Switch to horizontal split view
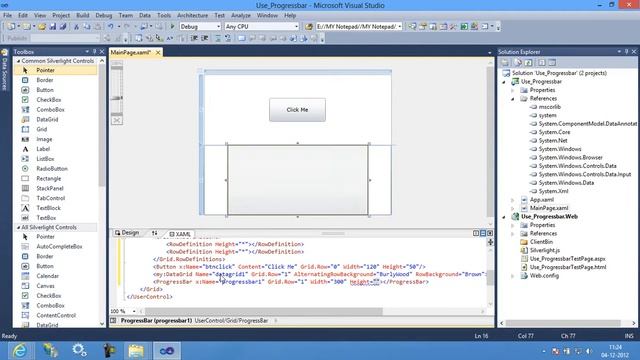Screen dimensions: 640x360 (x=483, y=233)
